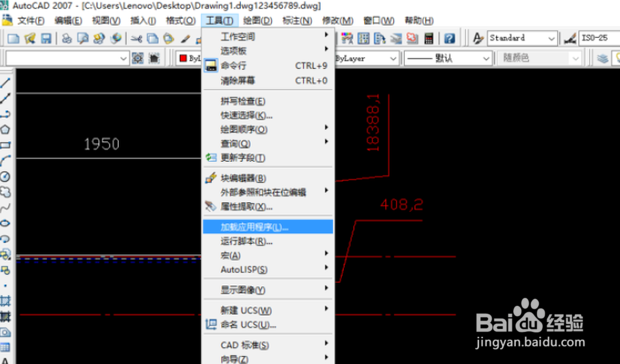The width and height of the screenshot is (620, 364).
Task: Expand the AutoLISP(S) submenu
Action: [268, 270]
